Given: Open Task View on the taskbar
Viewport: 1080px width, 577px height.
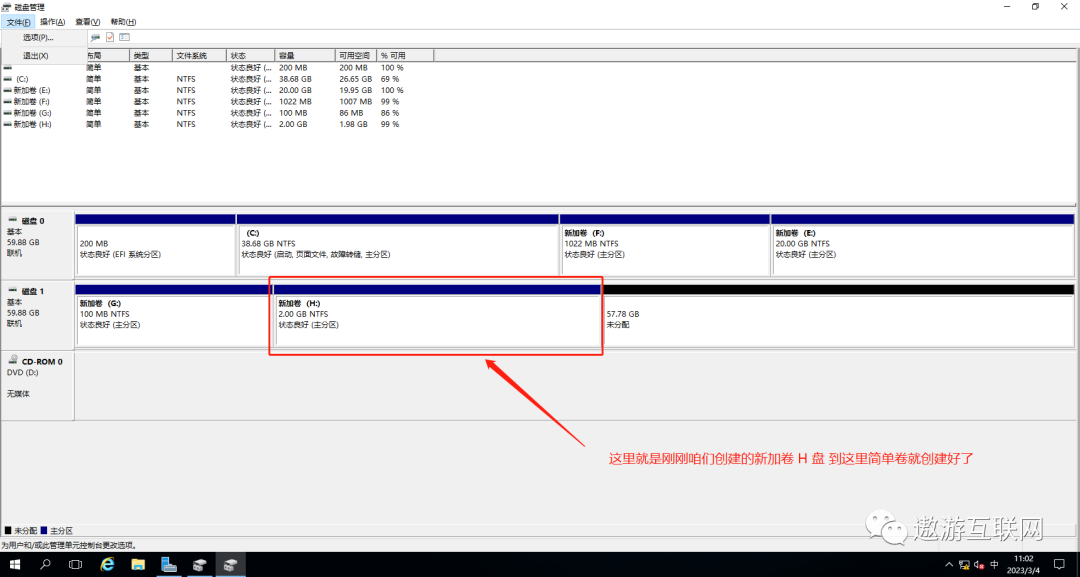Looking at the screenshot, I should tap(76, 565).
